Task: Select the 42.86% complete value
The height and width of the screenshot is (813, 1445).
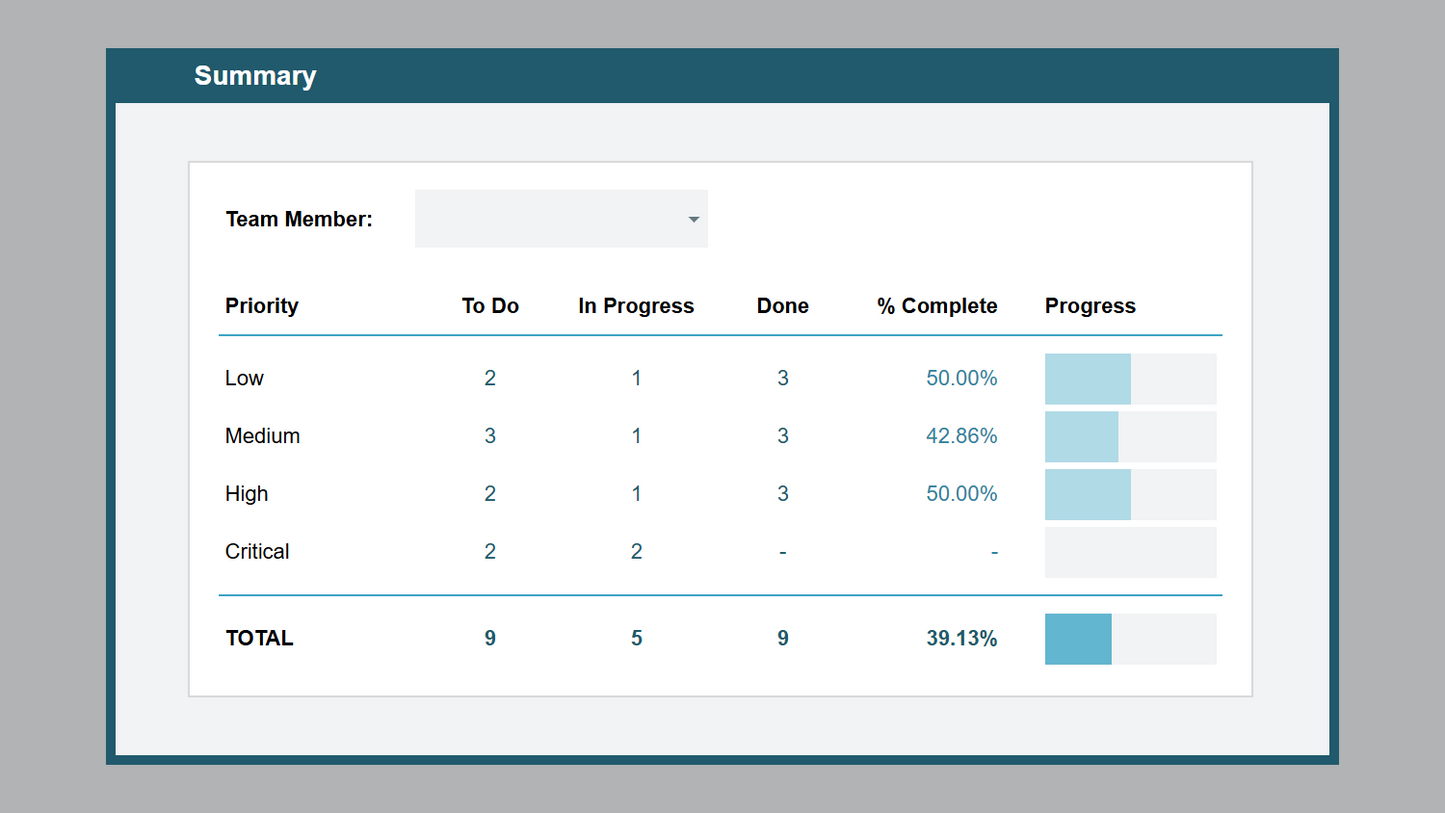Action: click(961, 436)
